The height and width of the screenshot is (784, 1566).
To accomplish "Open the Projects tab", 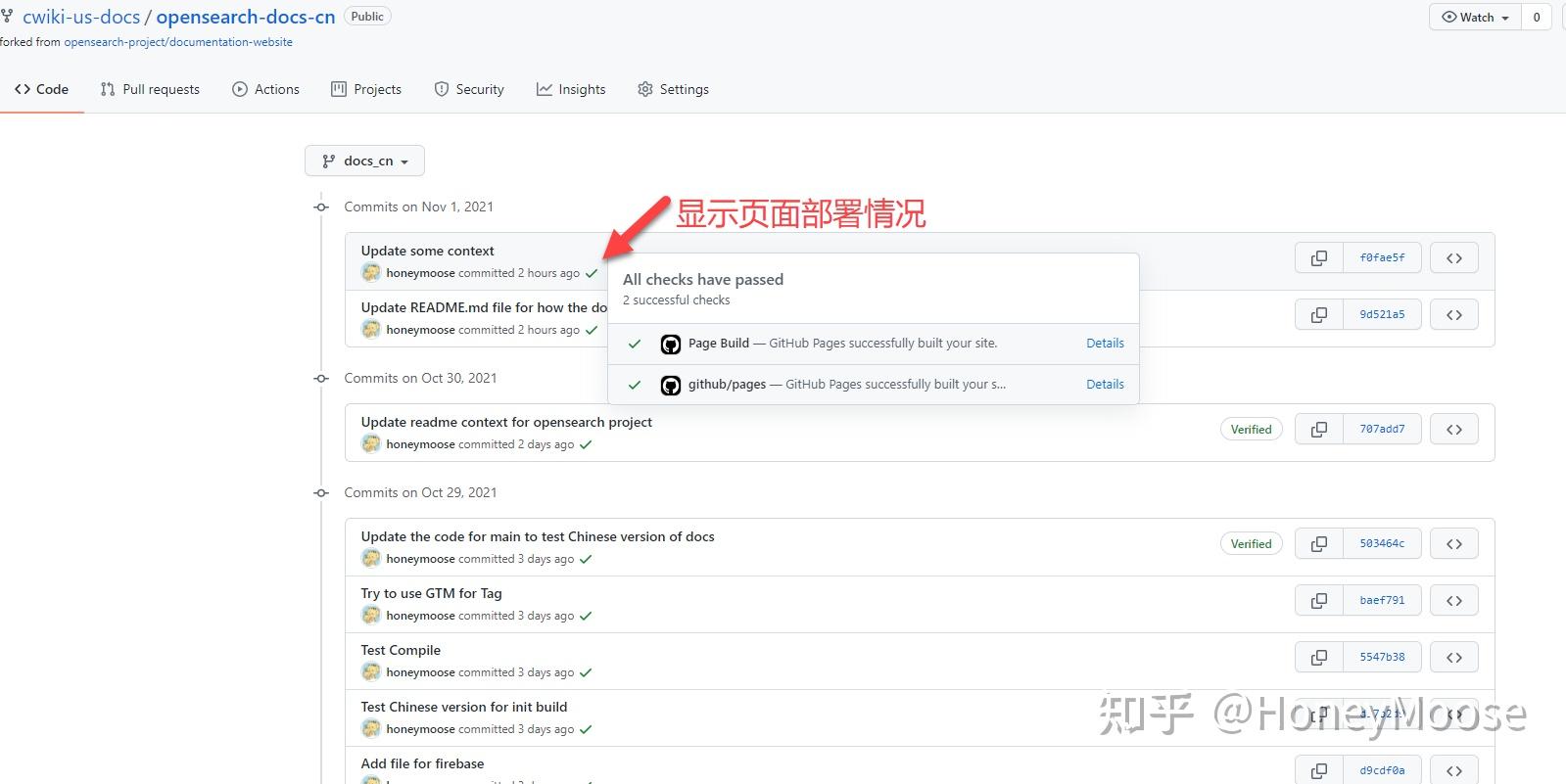I will 366,89.
